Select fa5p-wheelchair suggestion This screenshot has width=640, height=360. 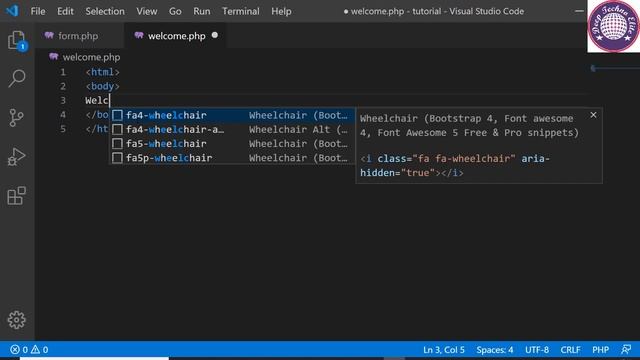pyautogui.click(x=232, y=158)
